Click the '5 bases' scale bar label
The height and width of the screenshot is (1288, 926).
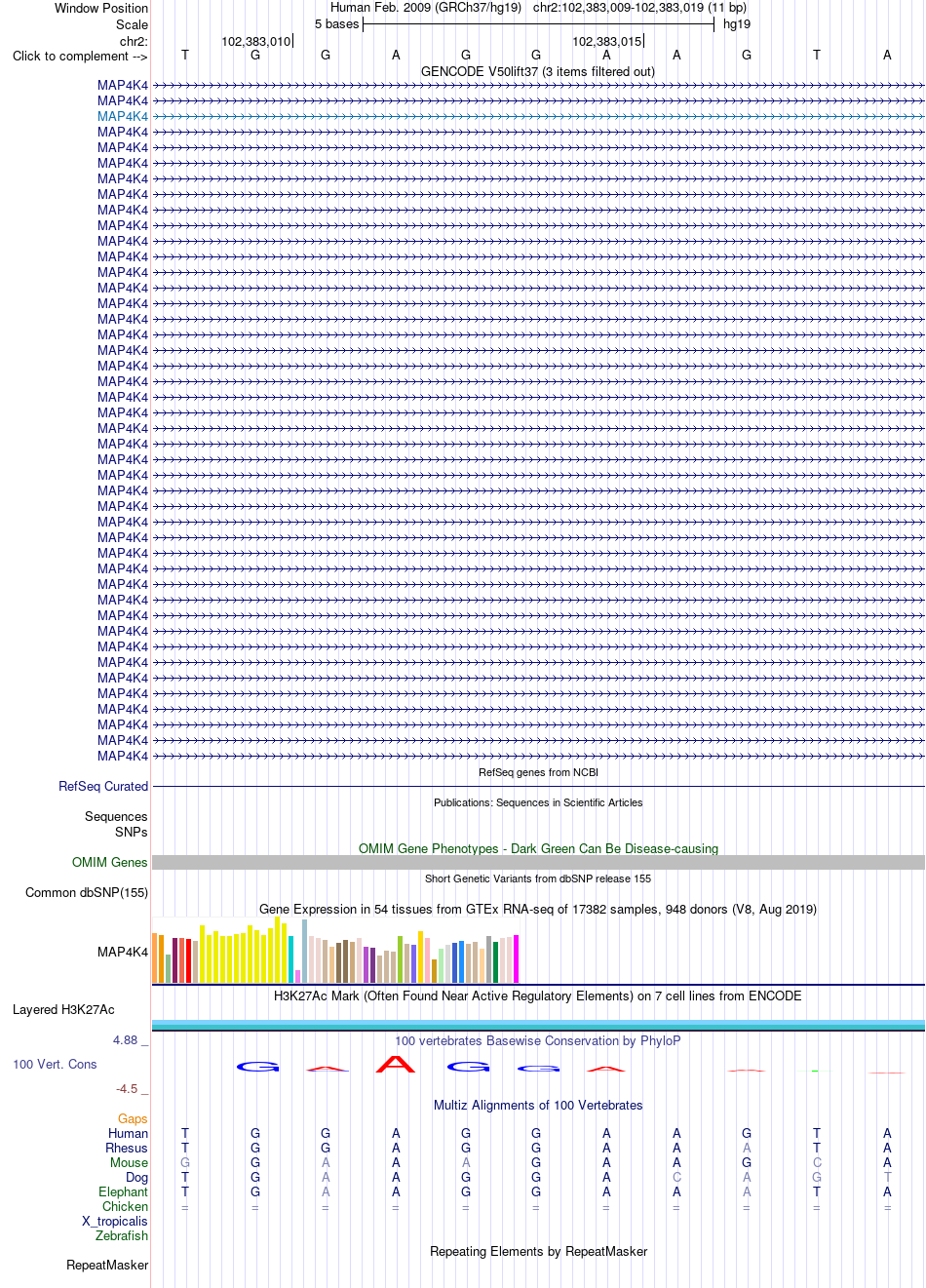(x=337, y=24)
